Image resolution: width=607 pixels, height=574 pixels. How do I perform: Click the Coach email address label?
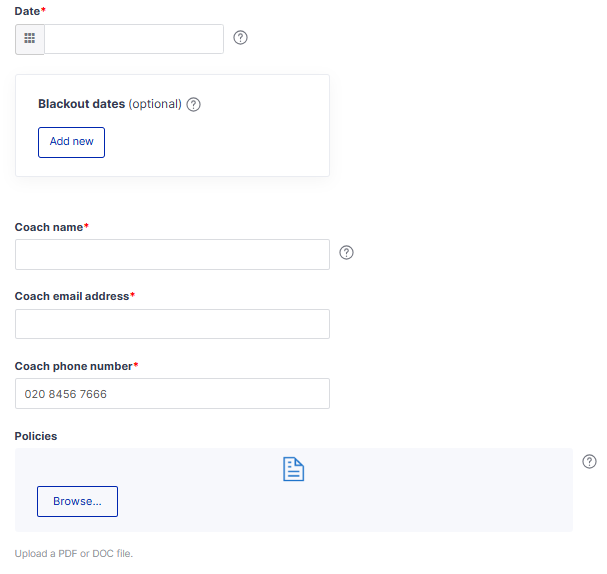(x=72, y=297)
